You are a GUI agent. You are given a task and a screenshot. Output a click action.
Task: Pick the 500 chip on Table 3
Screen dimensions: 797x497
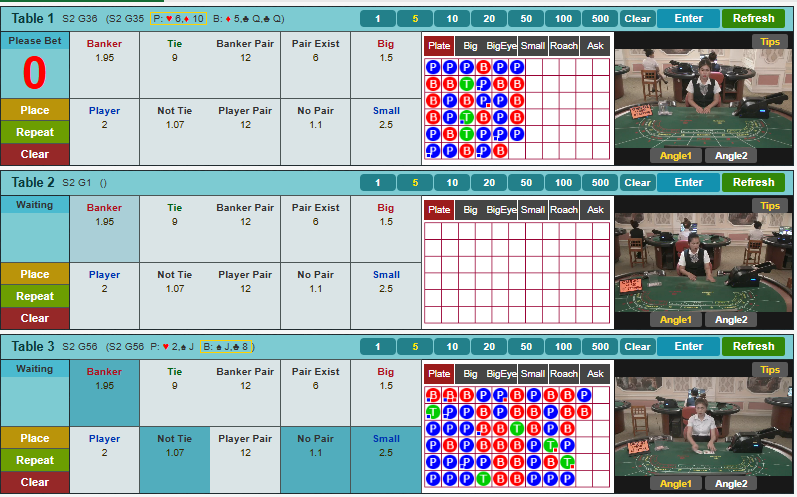click(x=599, y=346)
